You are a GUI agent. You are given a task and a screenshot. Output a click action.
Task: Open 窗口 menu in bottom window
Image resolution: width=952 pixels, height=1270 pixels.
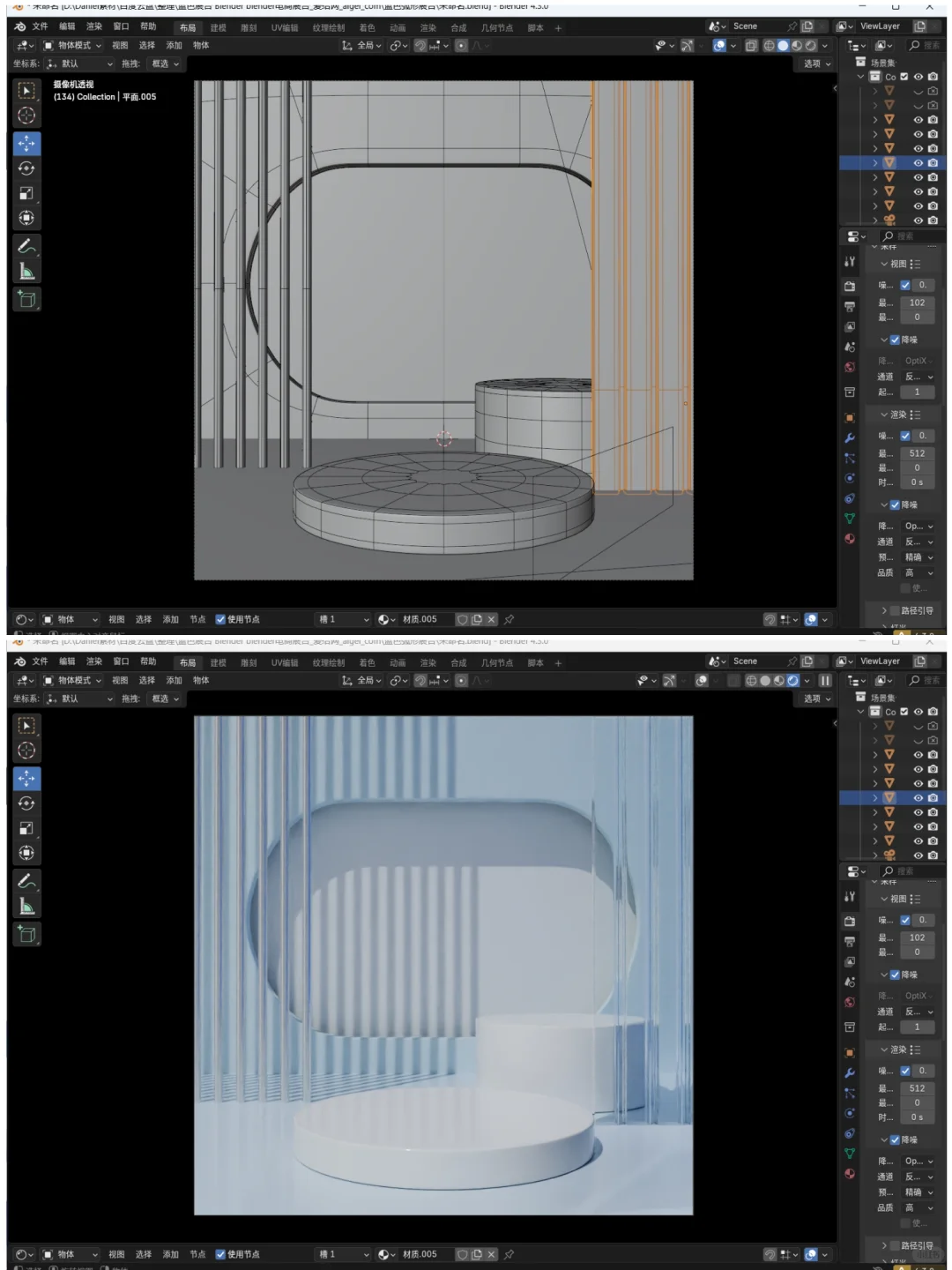click(121, 661)
